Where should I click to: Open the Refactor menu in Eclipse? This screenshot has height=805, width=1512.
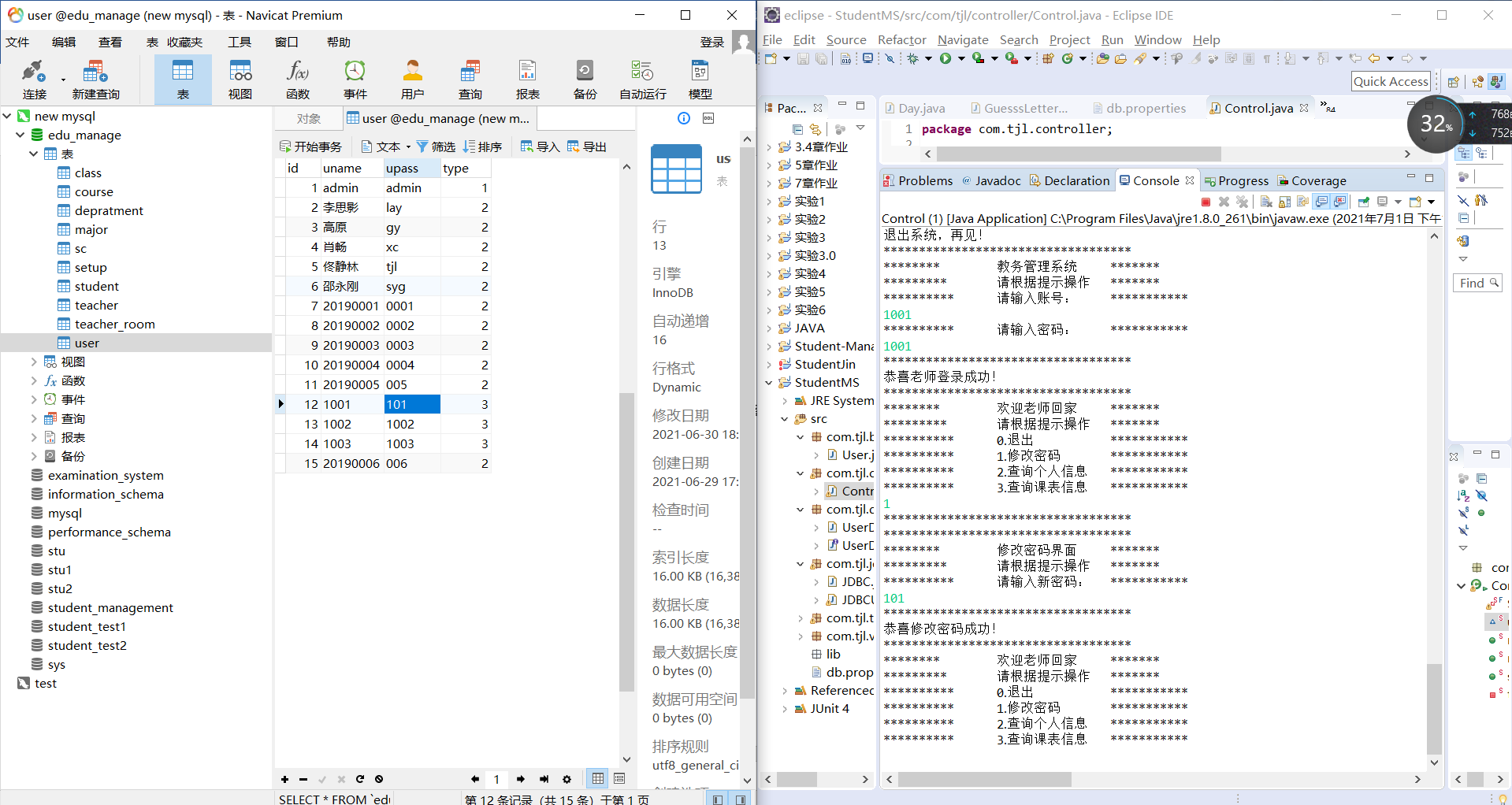[x=901, y=39]
